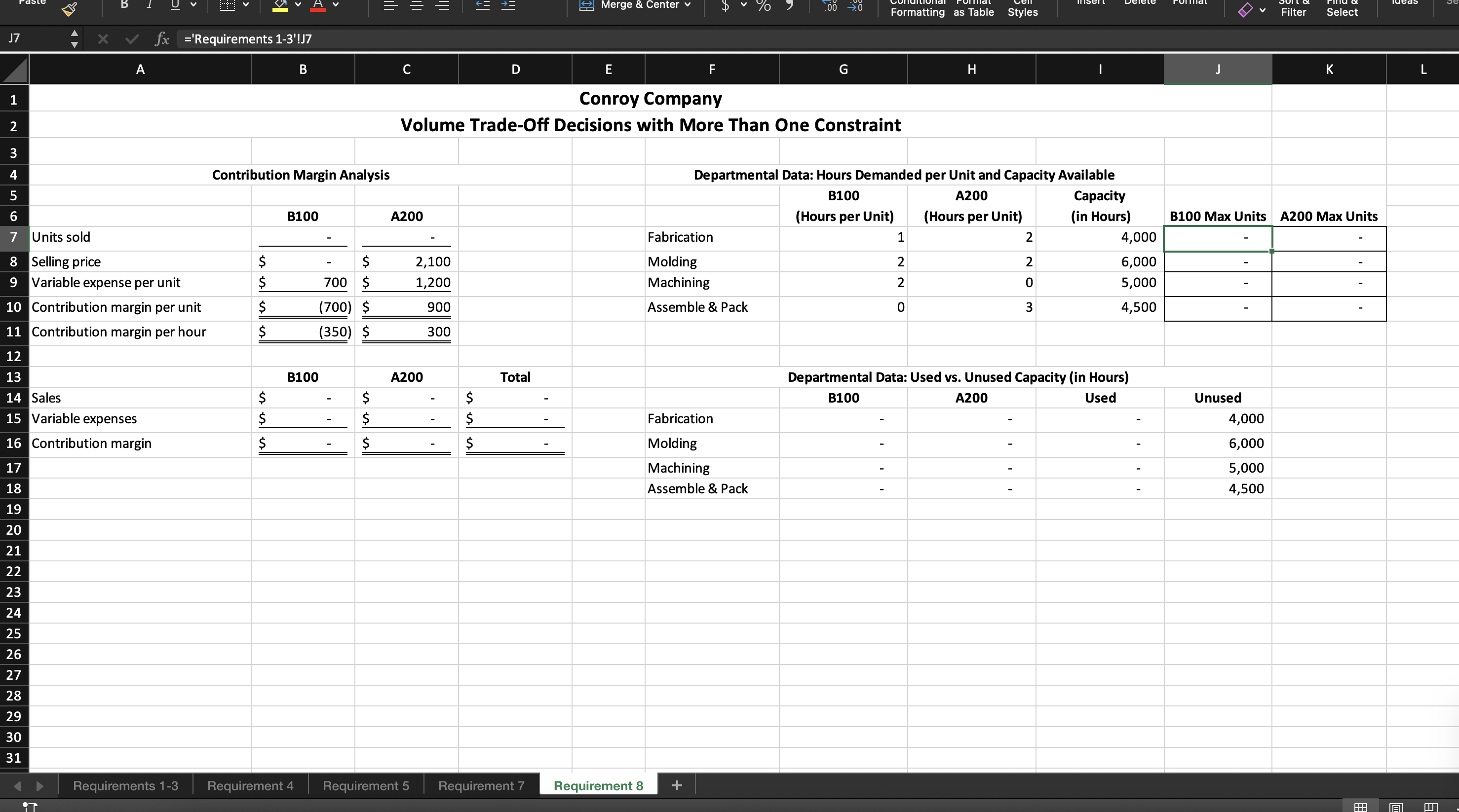
Task: Toggle left text alignment
Action: pyautogui.click(x=390, y=5)
